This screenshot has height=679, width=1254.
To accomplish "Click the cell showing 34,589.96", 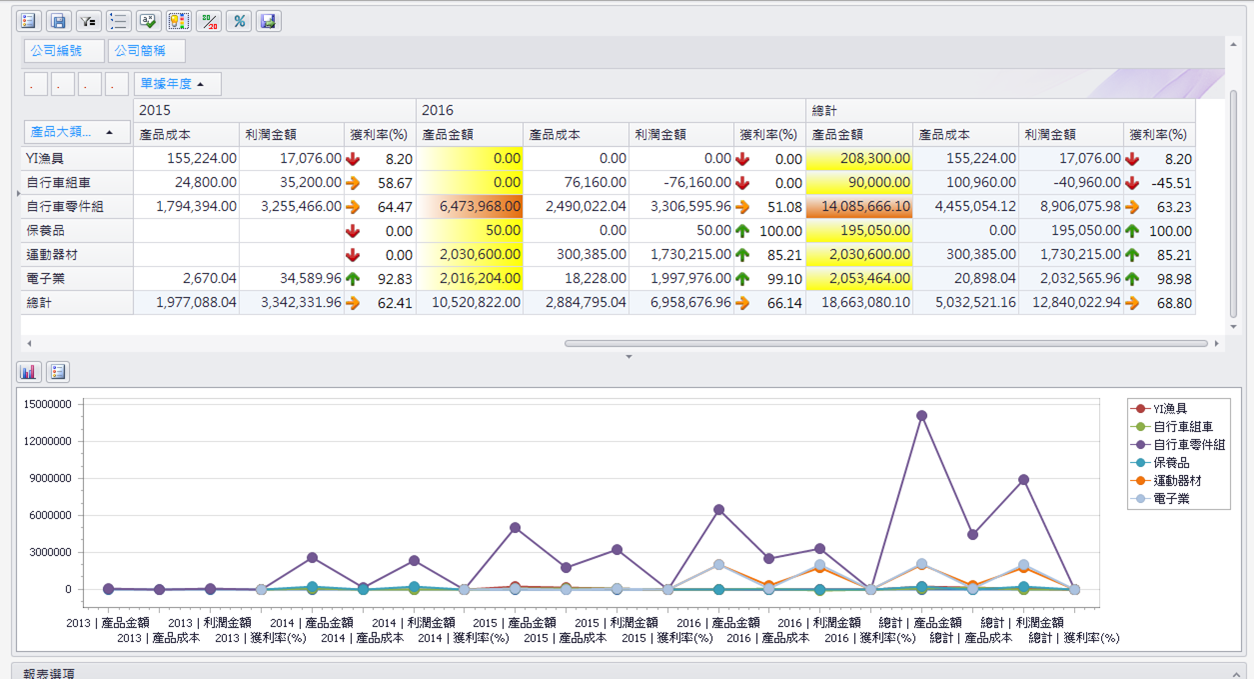I will [x=292, y=278].
